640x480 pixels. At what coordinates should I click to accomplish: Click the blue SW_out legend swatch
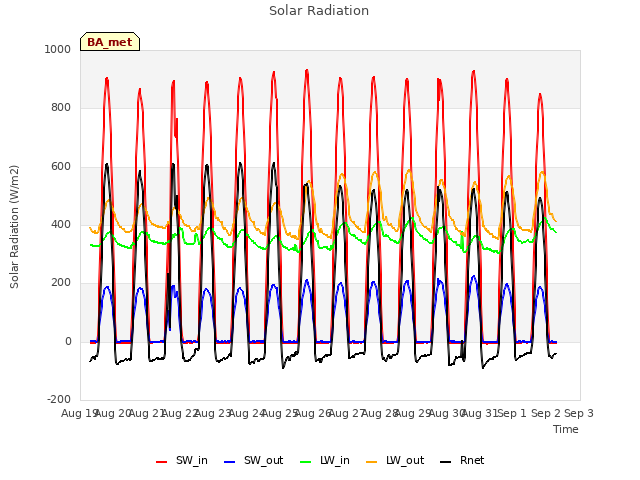click(x=230, y=462)
